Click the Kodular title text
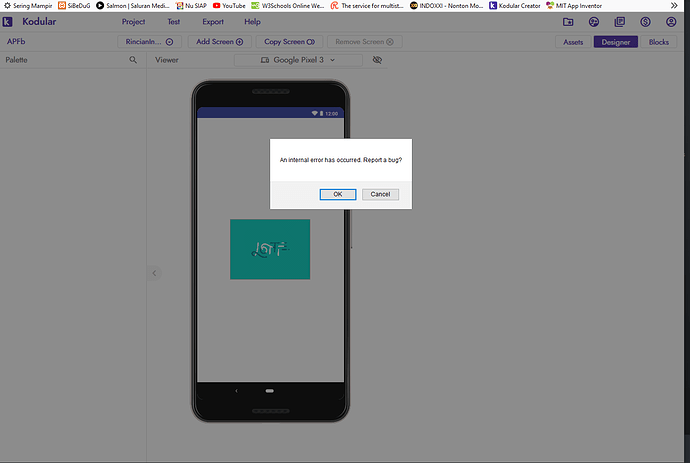The width and height of the screenshot is (690, 463). [39, 22]
